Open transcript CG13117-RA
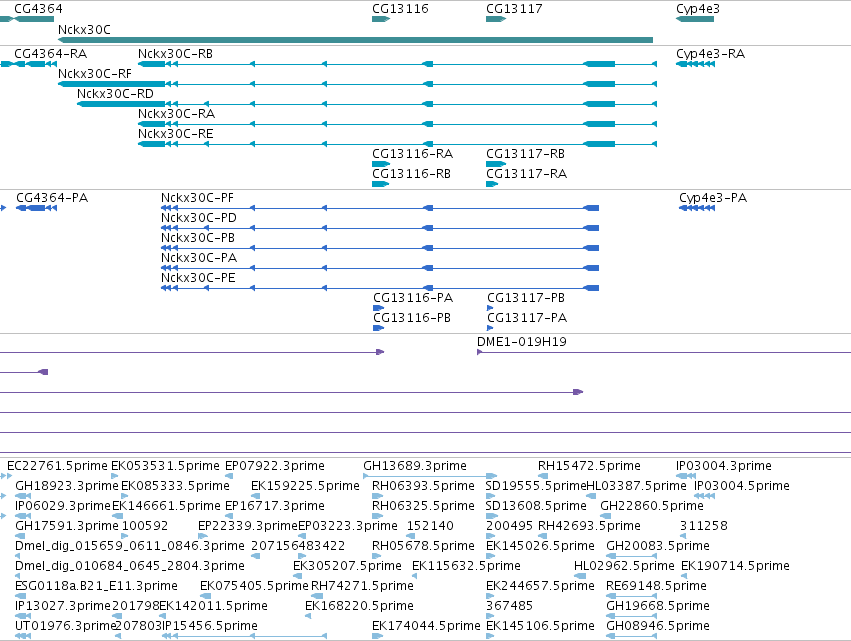851x641 pixels. coord(526,174)
